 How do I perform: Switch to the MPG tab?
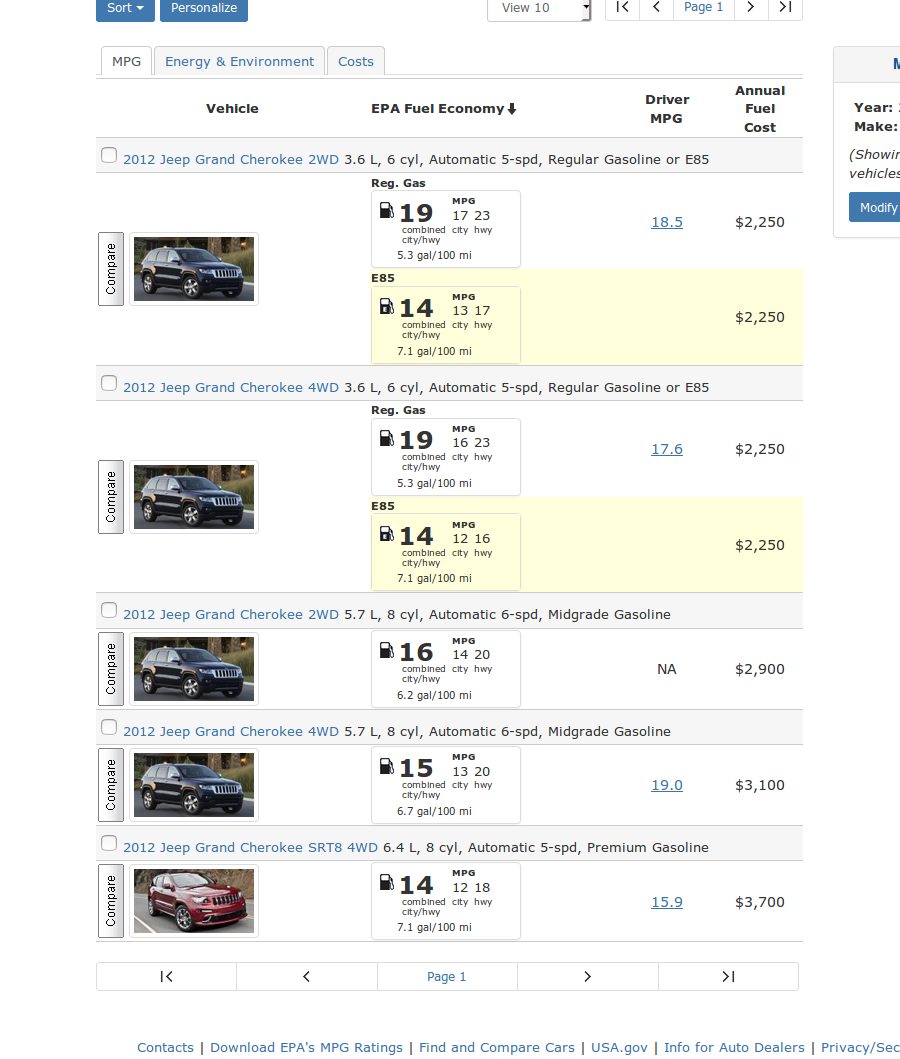(126, 61)
